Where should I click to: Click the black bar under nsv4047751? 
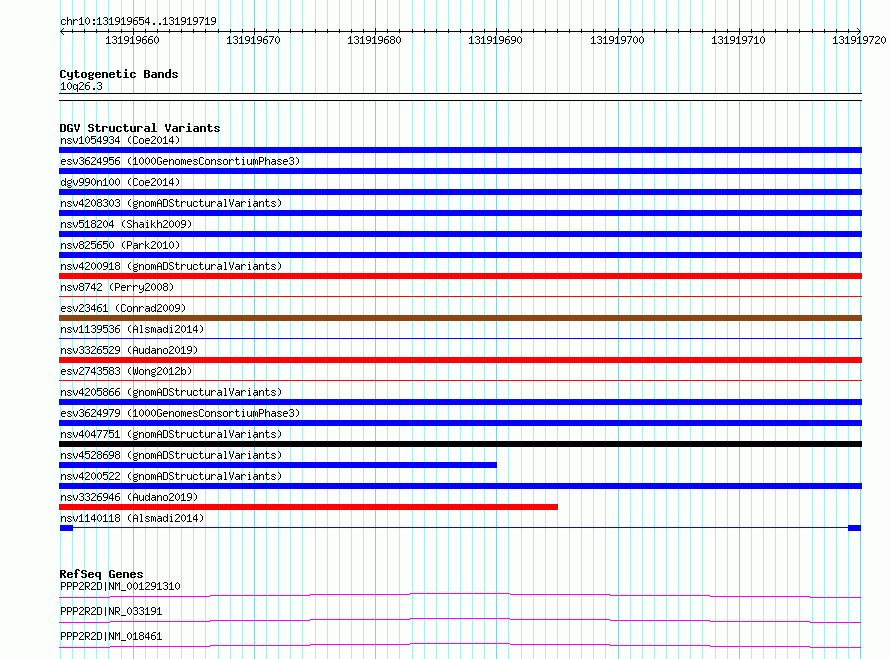coord(460,444)
